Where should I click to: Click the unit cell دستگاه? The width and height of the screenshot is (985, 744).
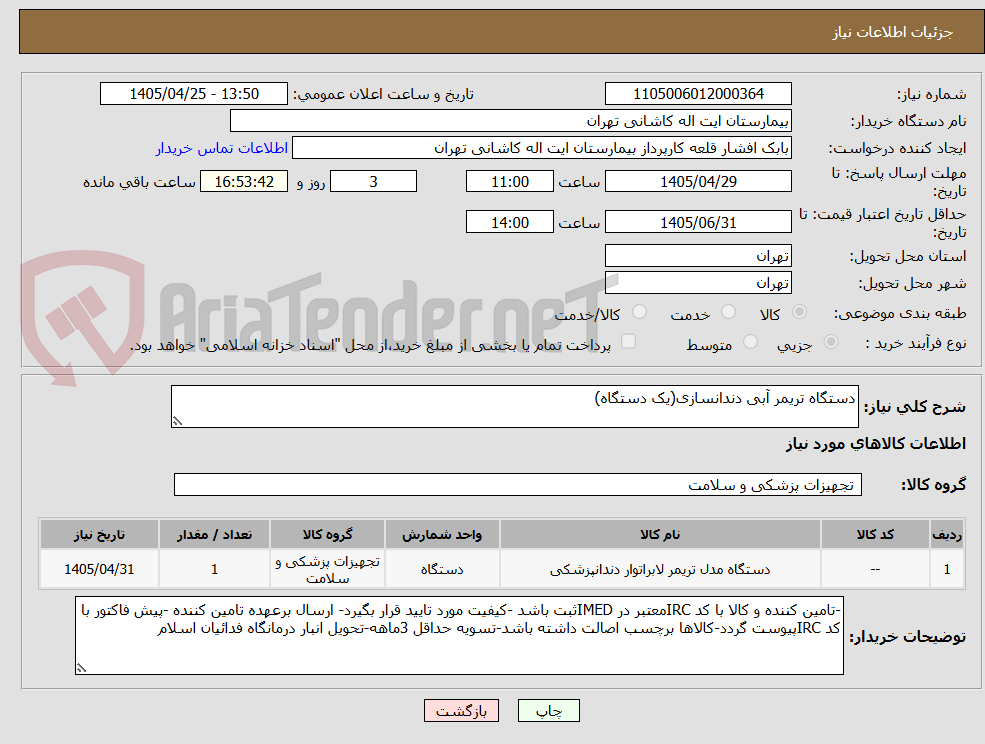click(442, 569)
